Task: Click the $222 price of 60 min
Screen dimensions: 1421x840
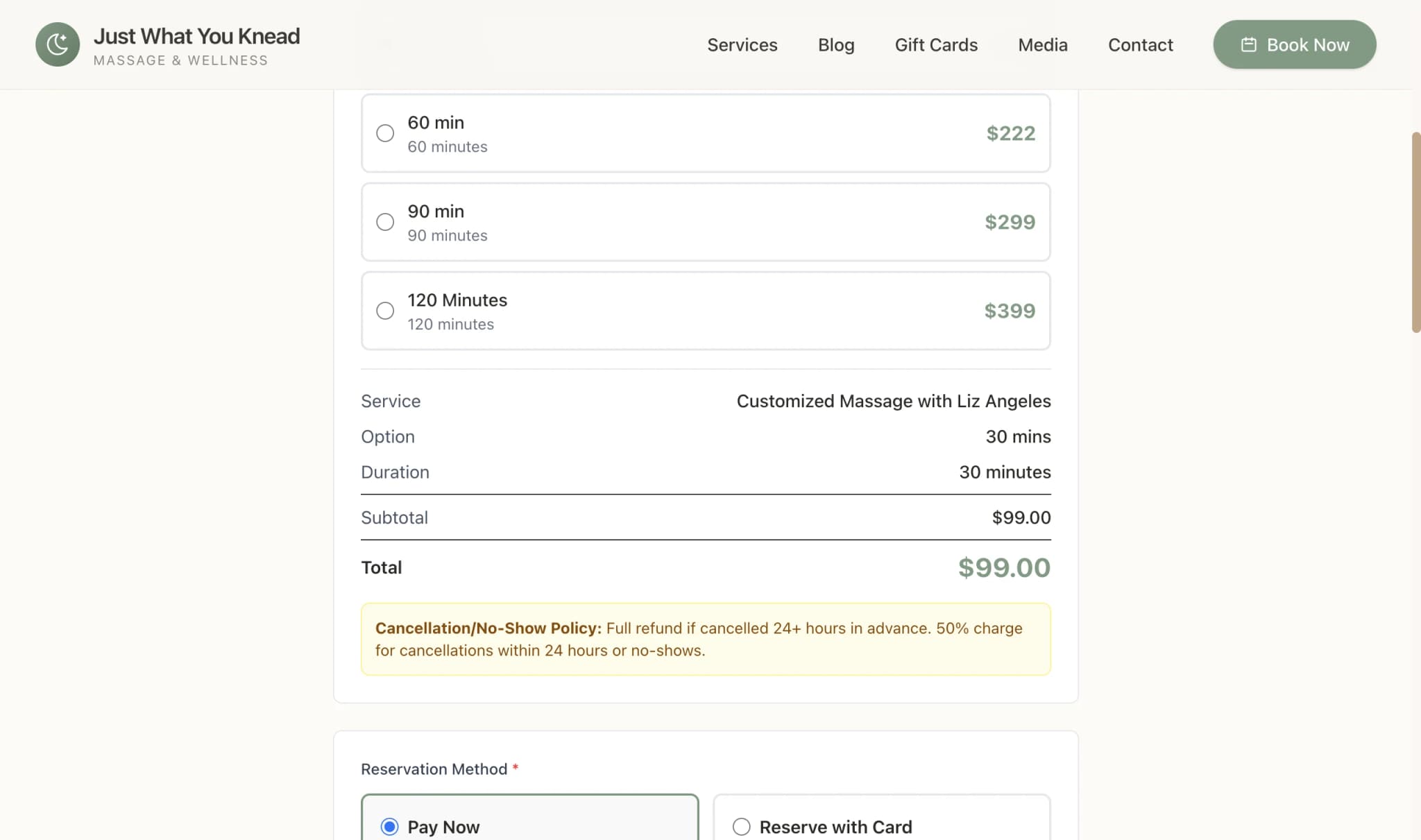Action: point(1011,133)
